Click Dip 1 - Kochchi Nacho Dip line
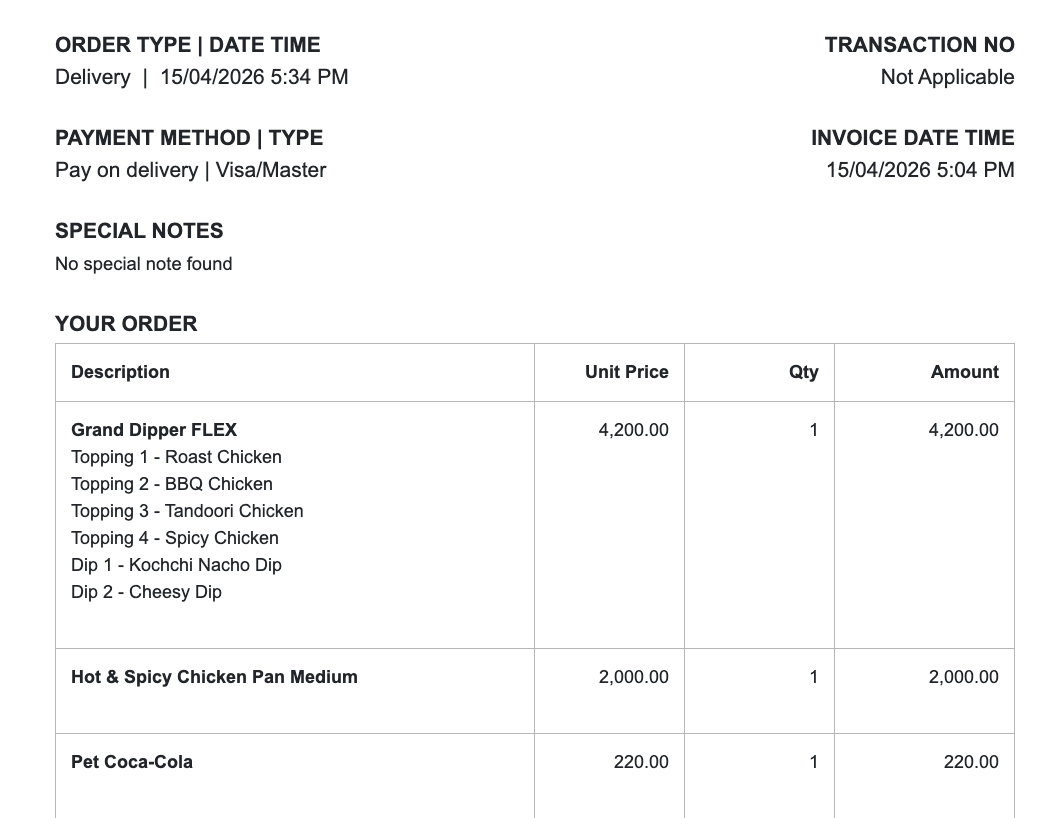 [176, 565]
